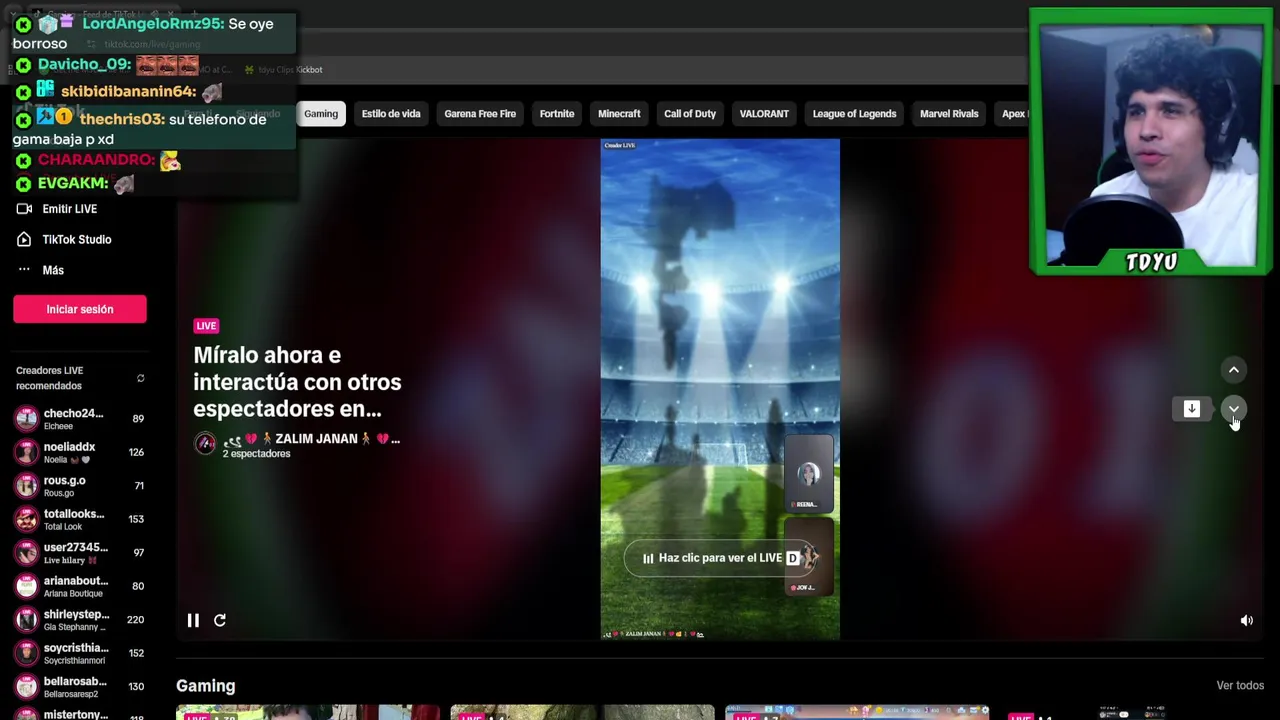Mute the LIVE preview volume

(1246, 621)
